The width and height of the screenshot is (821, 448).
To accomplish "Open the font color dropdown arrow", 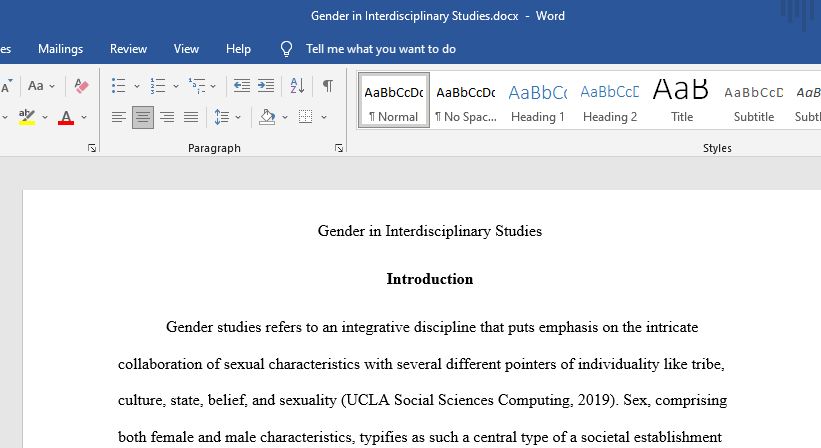I will click(84, 117).
